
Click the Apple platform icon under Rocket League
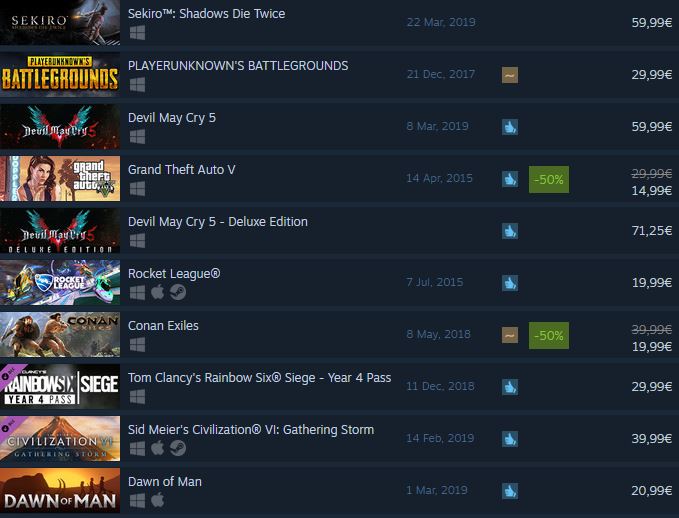point(158,292)
